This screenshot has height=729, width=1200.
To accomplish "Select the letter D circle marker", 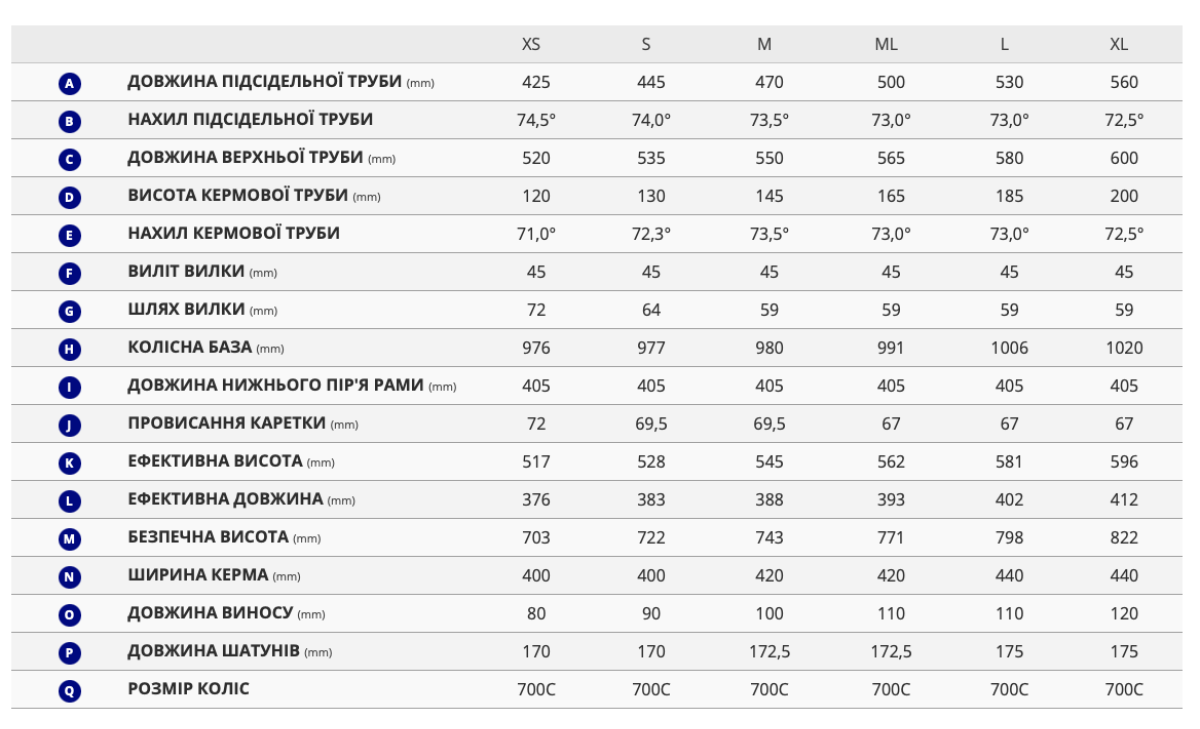I will pos(70,198).
